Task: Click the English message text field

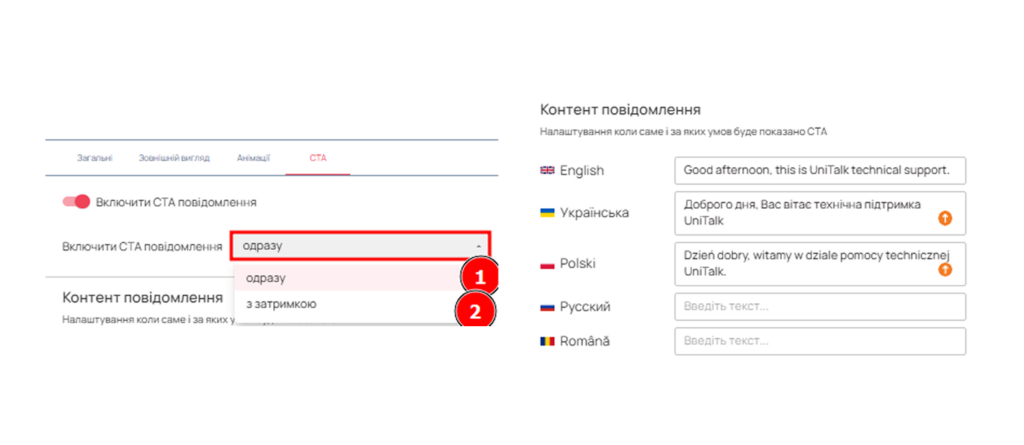Action: coord(820,170)
